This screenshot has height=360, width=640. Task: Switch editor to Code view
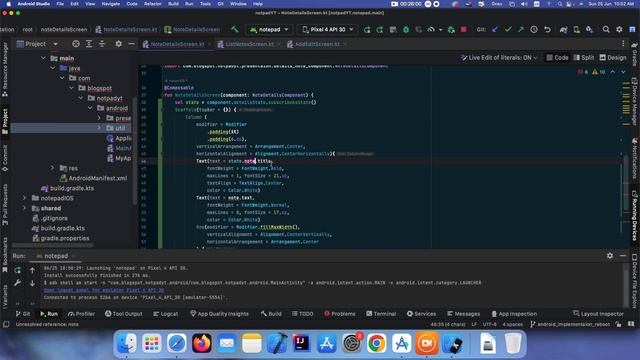point(558,58)
